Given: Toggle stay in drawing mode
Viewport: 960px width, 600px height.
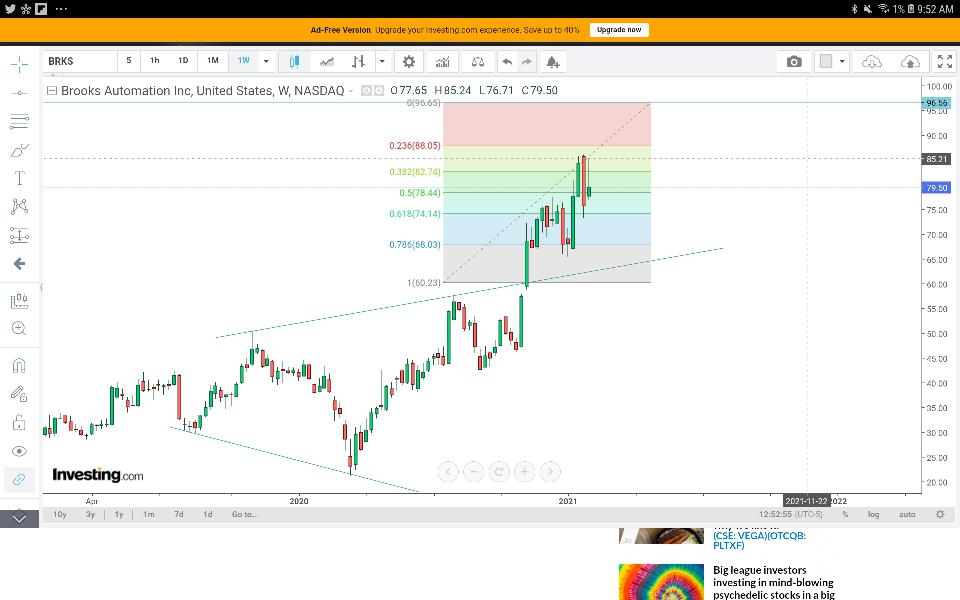Looking at the screenshot, I should point(19,394).
